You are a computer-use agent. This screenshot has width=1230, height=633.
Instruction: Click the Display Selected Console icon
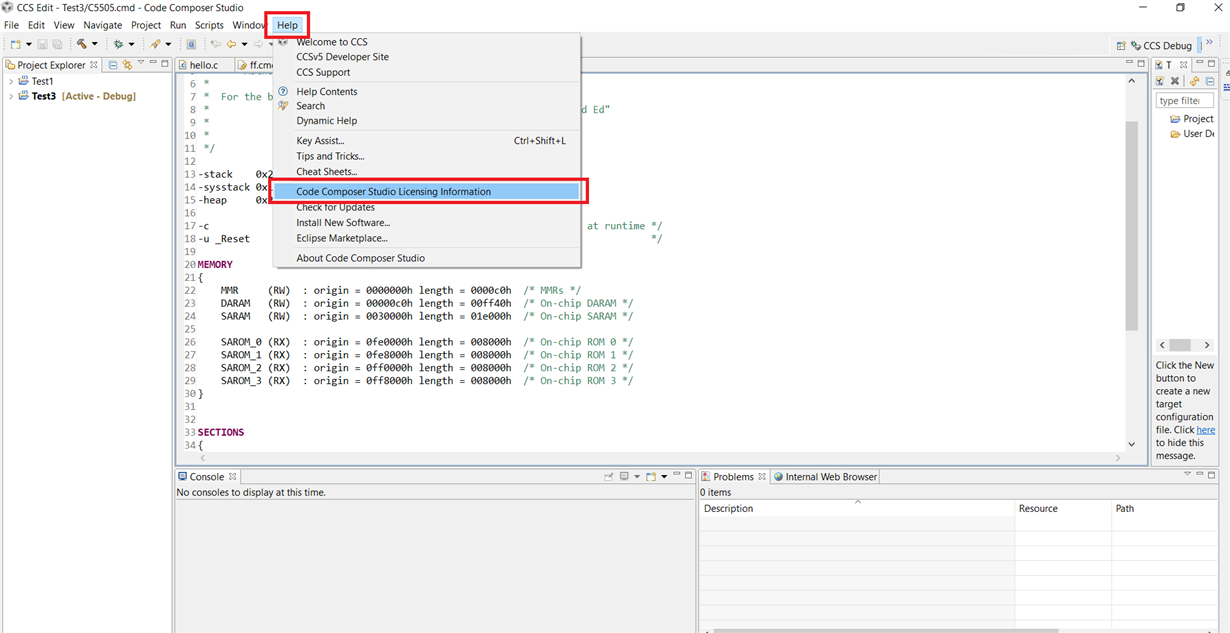[624, 477]
